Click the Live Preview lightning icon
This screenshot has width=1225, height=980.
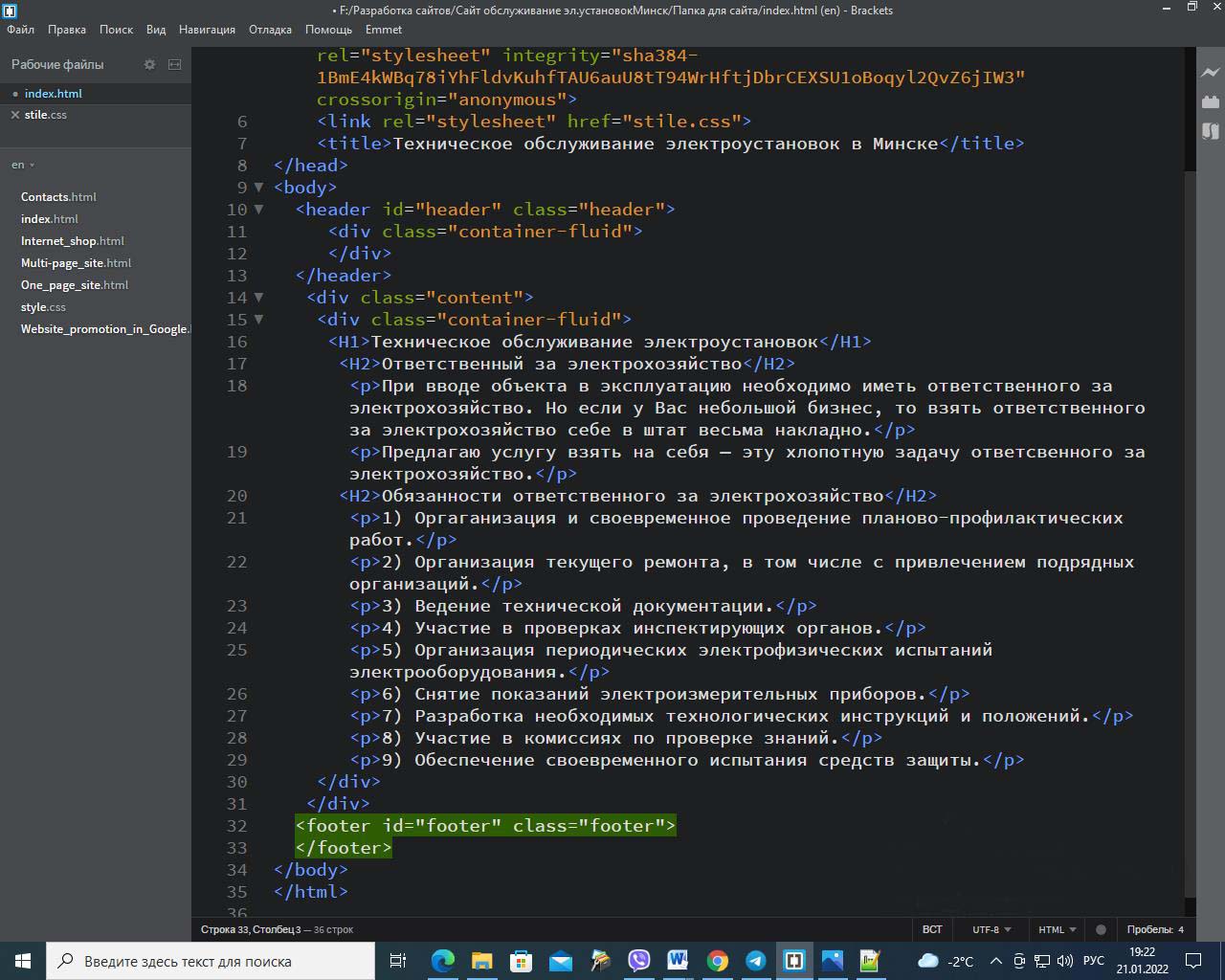pos(1211,73)
